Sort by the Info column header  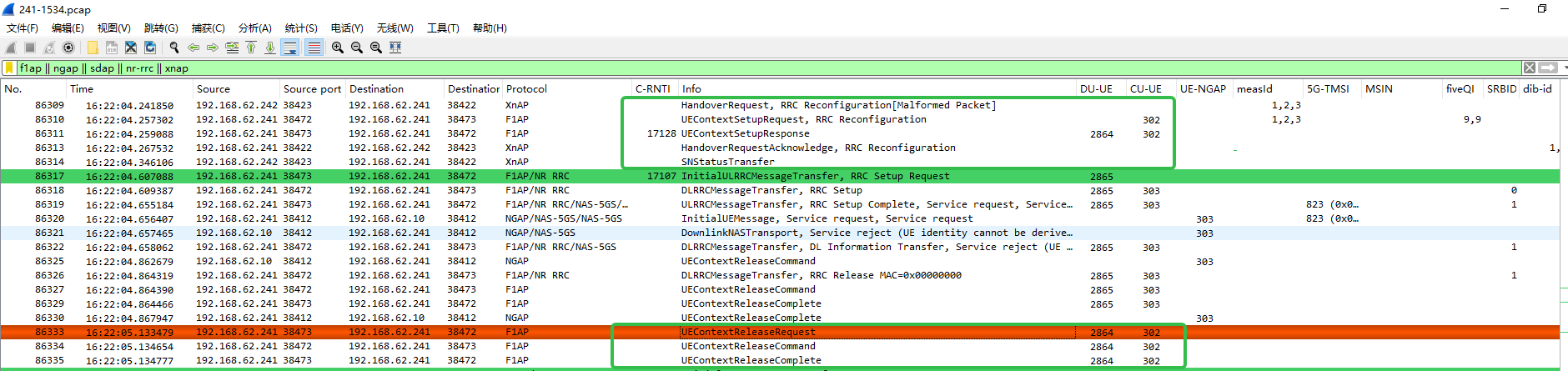(x=877, y=88)
